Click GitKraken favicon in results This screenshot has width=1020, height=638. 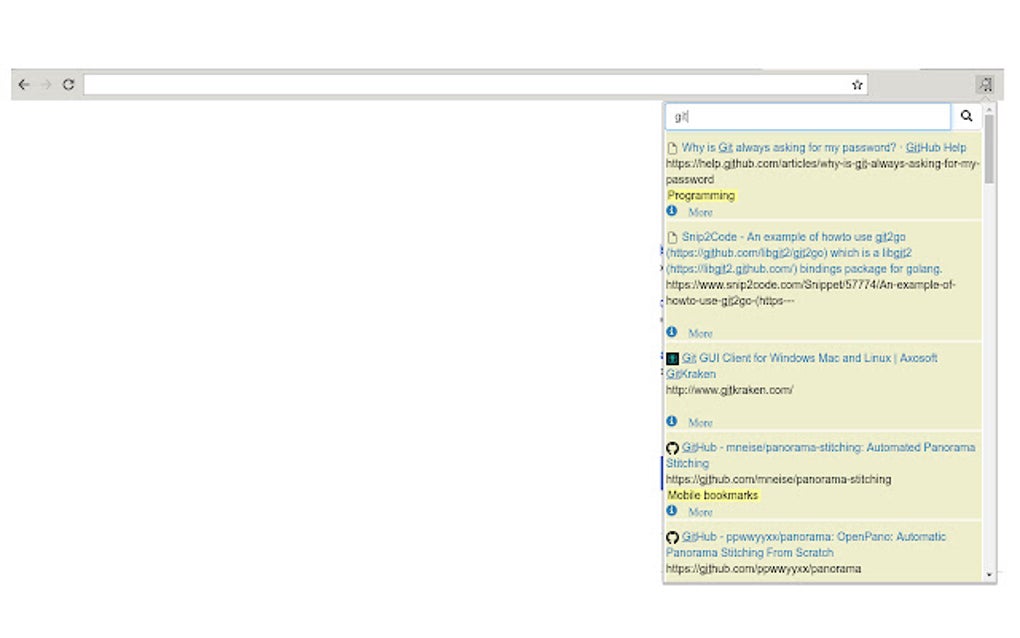click(673, 358)
